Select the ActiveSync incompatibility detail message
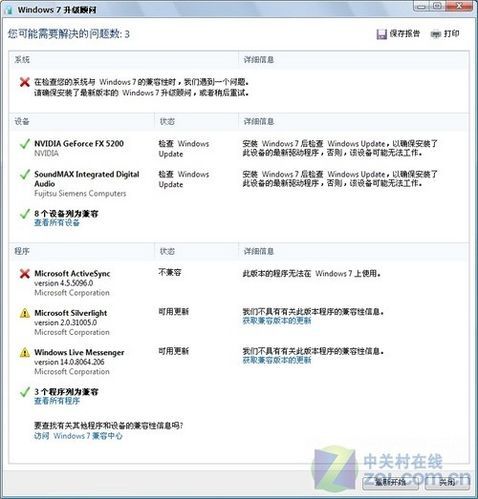478x499 pixels. pos(312,274)
